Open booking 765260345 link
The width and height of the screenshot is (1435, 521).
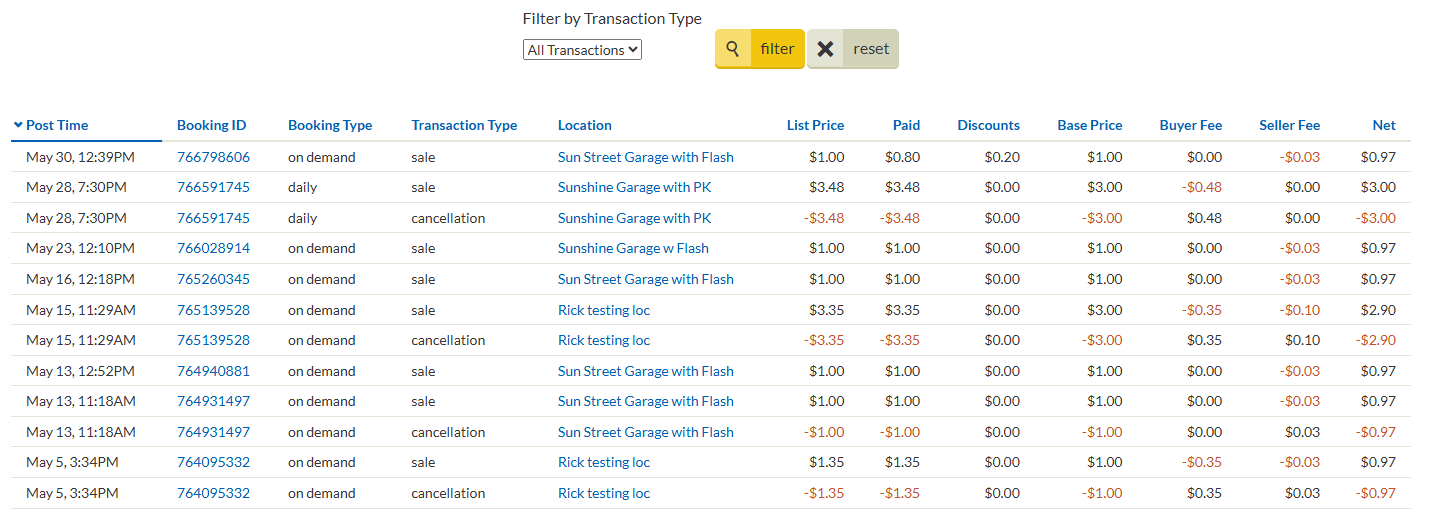click(213, 279)
